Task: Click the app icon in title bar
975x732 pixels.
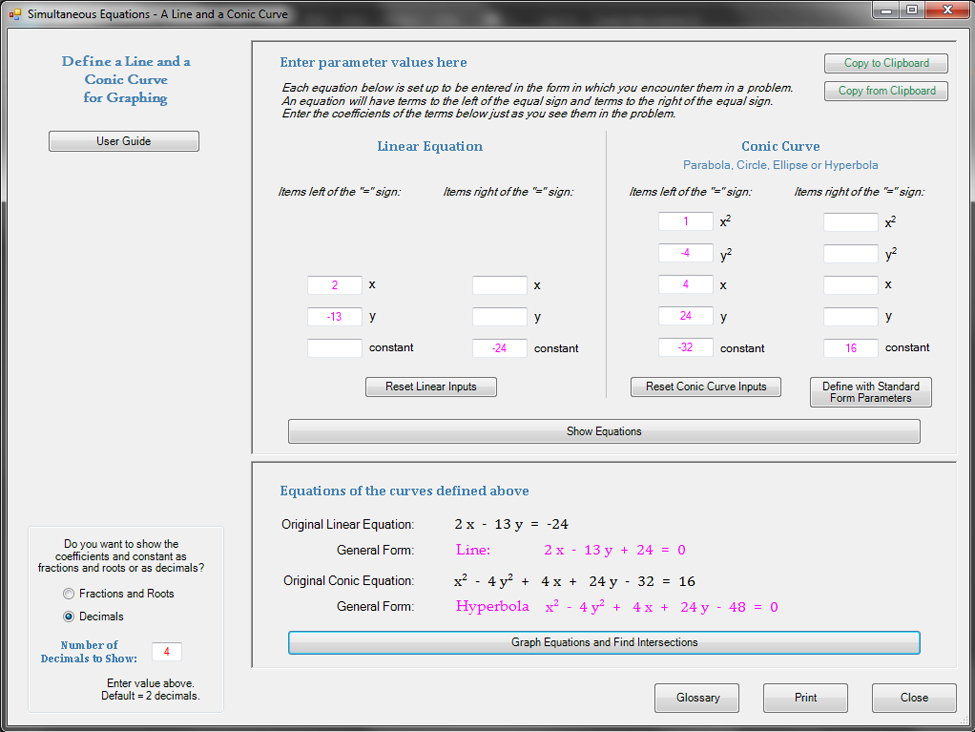Action: pos(14,14)
